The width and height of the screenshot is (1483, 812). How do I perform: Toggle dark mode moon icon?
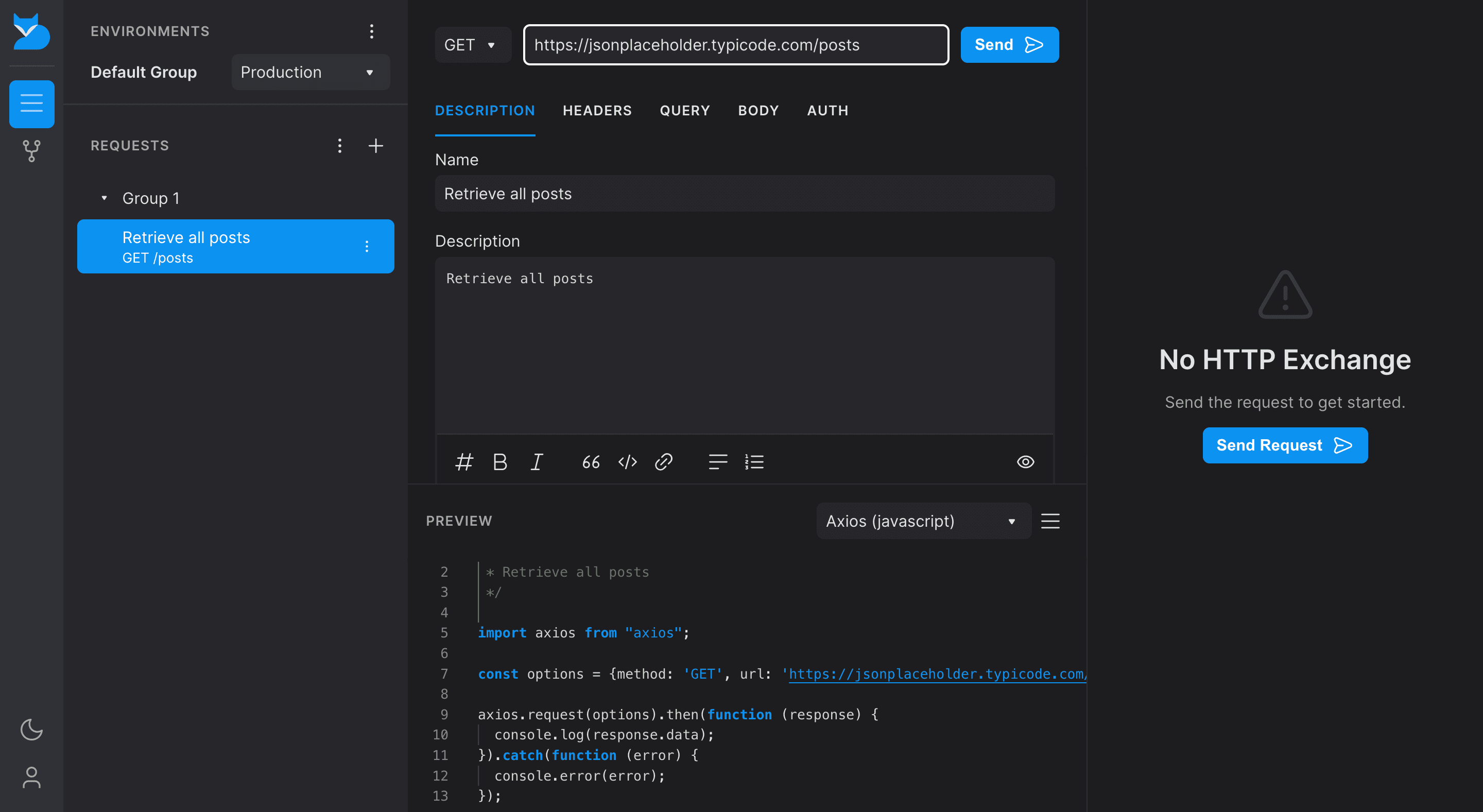click(31, 730)
